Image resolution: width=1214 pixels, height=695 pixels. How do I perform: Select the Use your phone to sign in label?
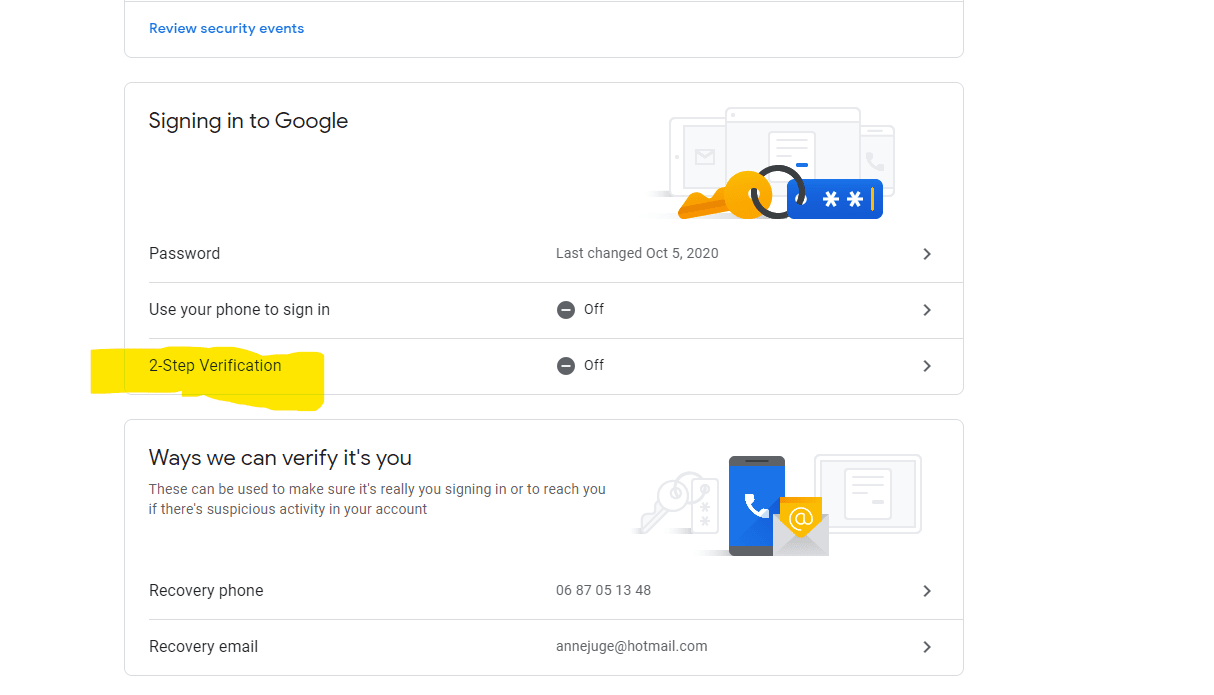pos(239,310)
